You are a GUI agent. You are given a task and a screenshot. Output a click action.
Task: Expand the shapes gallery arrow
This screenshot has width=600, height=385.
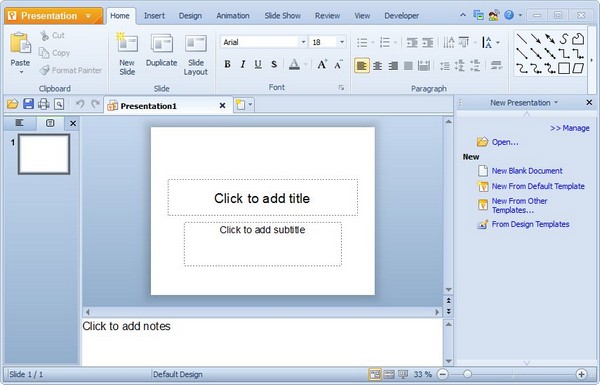[592, 60]
